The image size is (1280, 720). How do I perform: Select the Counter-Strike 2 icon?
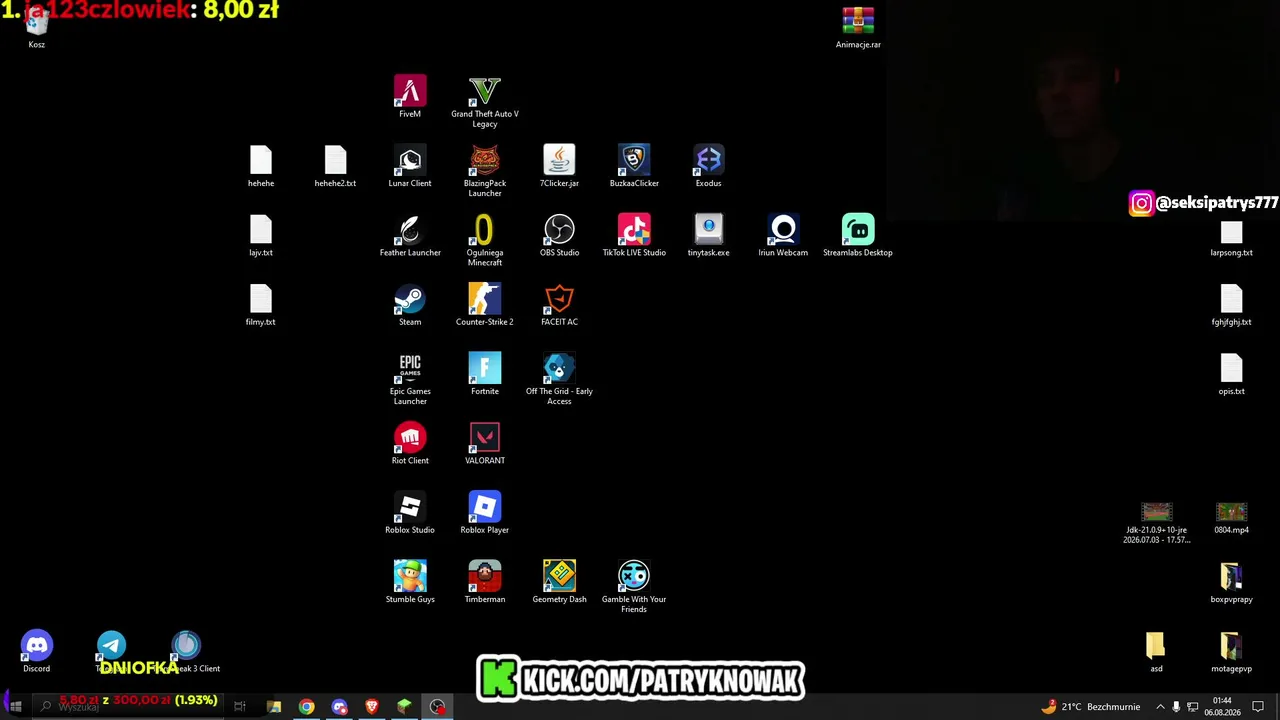[x=485, y=304]
